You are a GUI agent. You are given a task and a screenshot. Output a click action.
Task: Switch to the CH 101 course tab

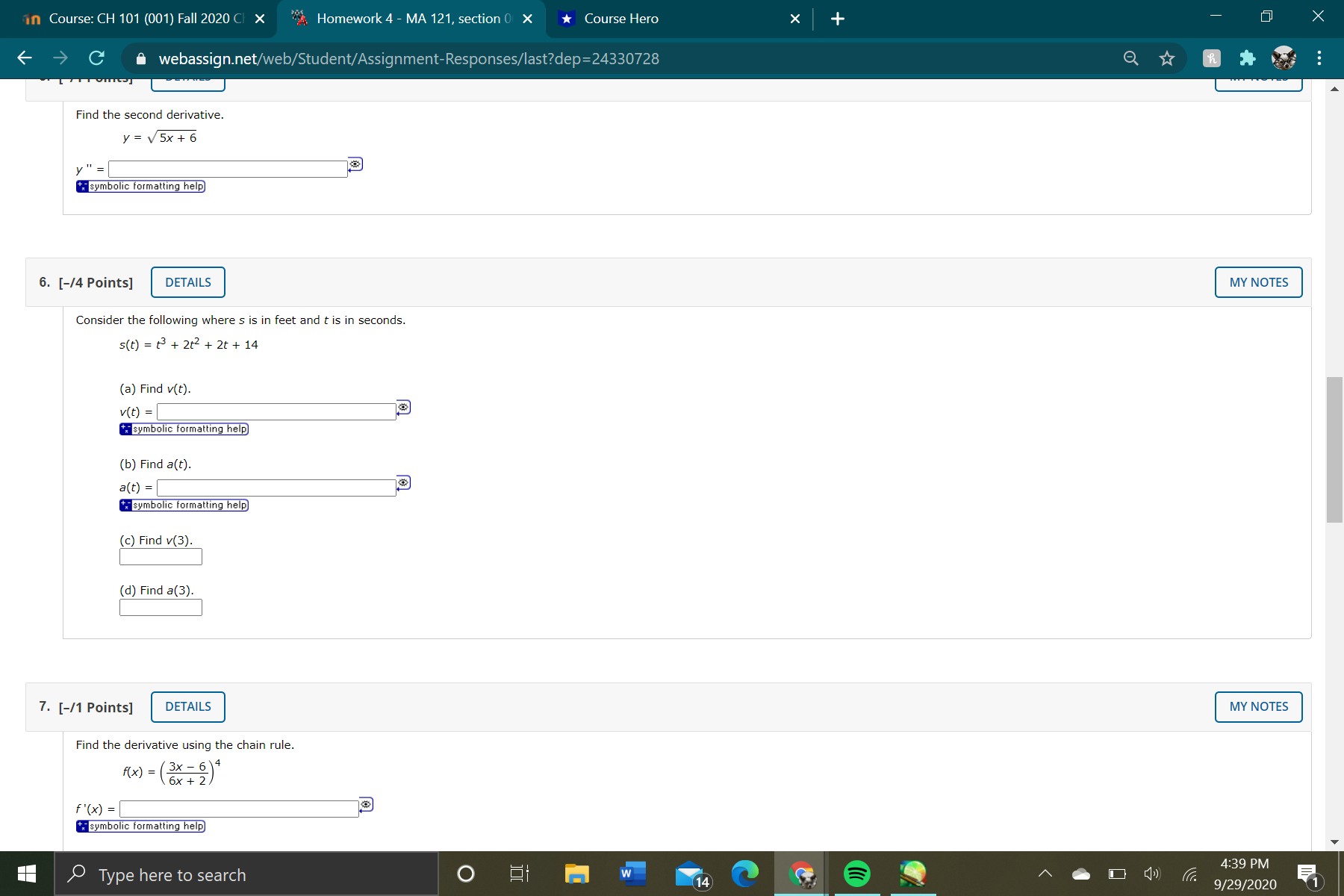134,19
